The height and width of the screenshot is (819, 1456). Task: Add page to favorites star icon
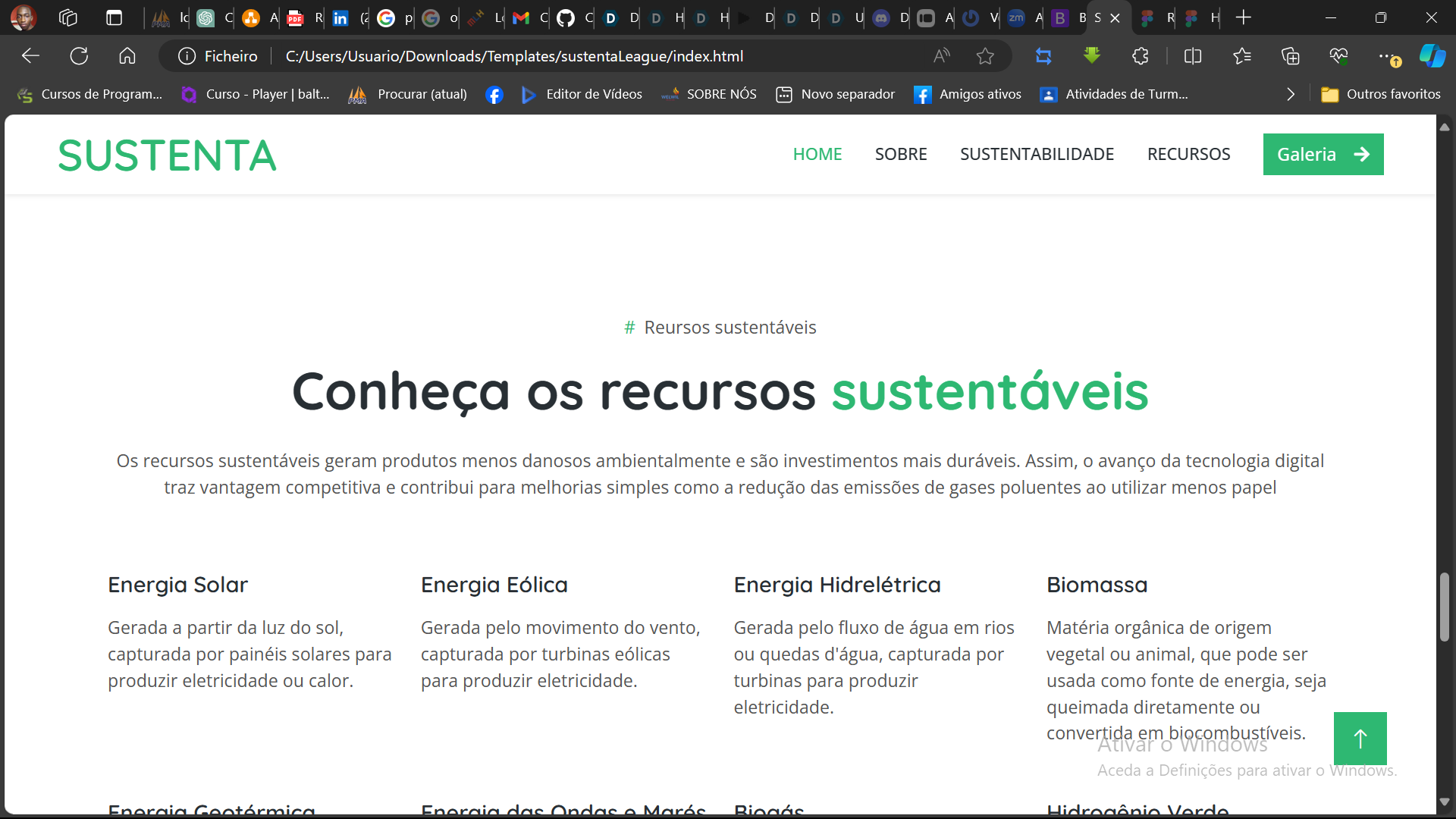(985, 56)
